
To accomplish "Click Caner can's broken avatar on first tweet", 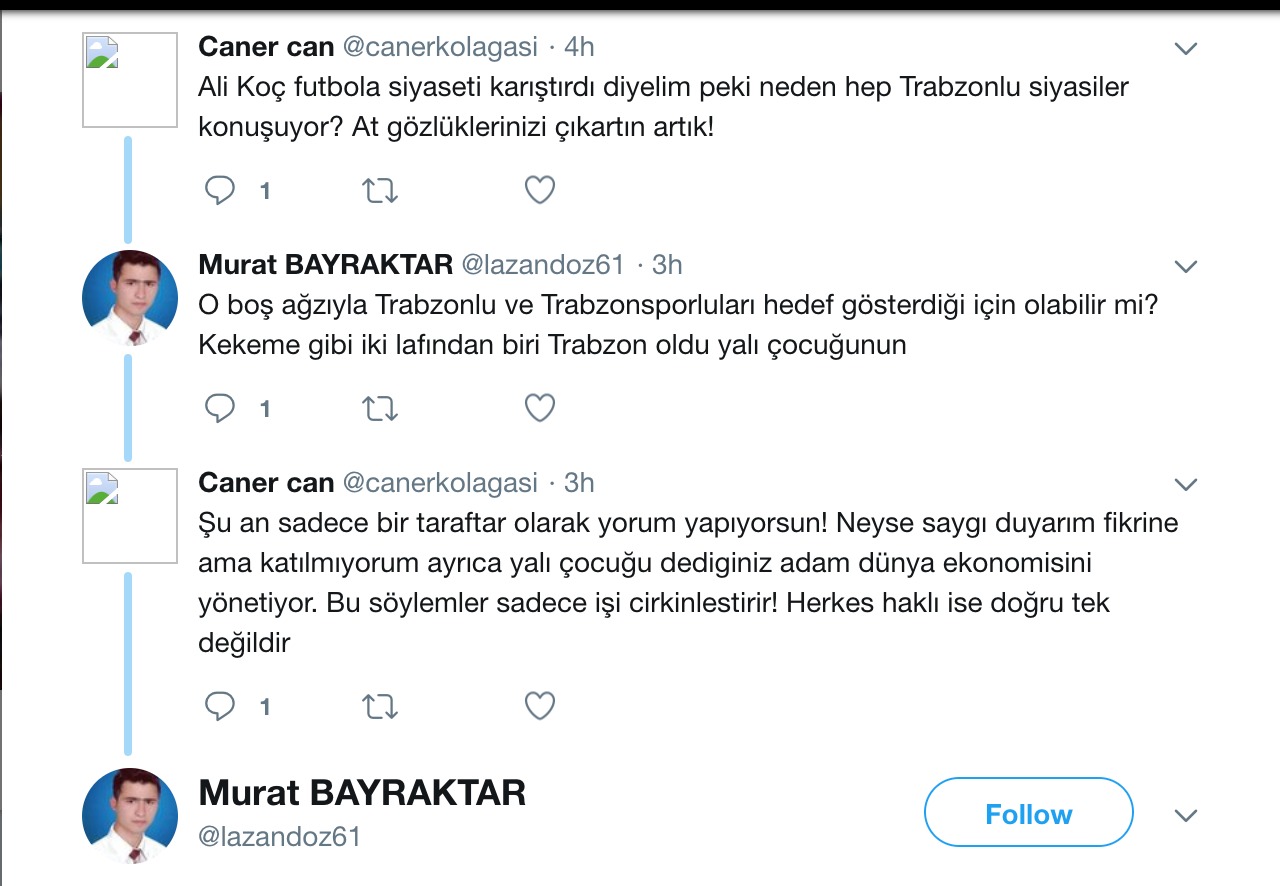I will tap(129, 80).
